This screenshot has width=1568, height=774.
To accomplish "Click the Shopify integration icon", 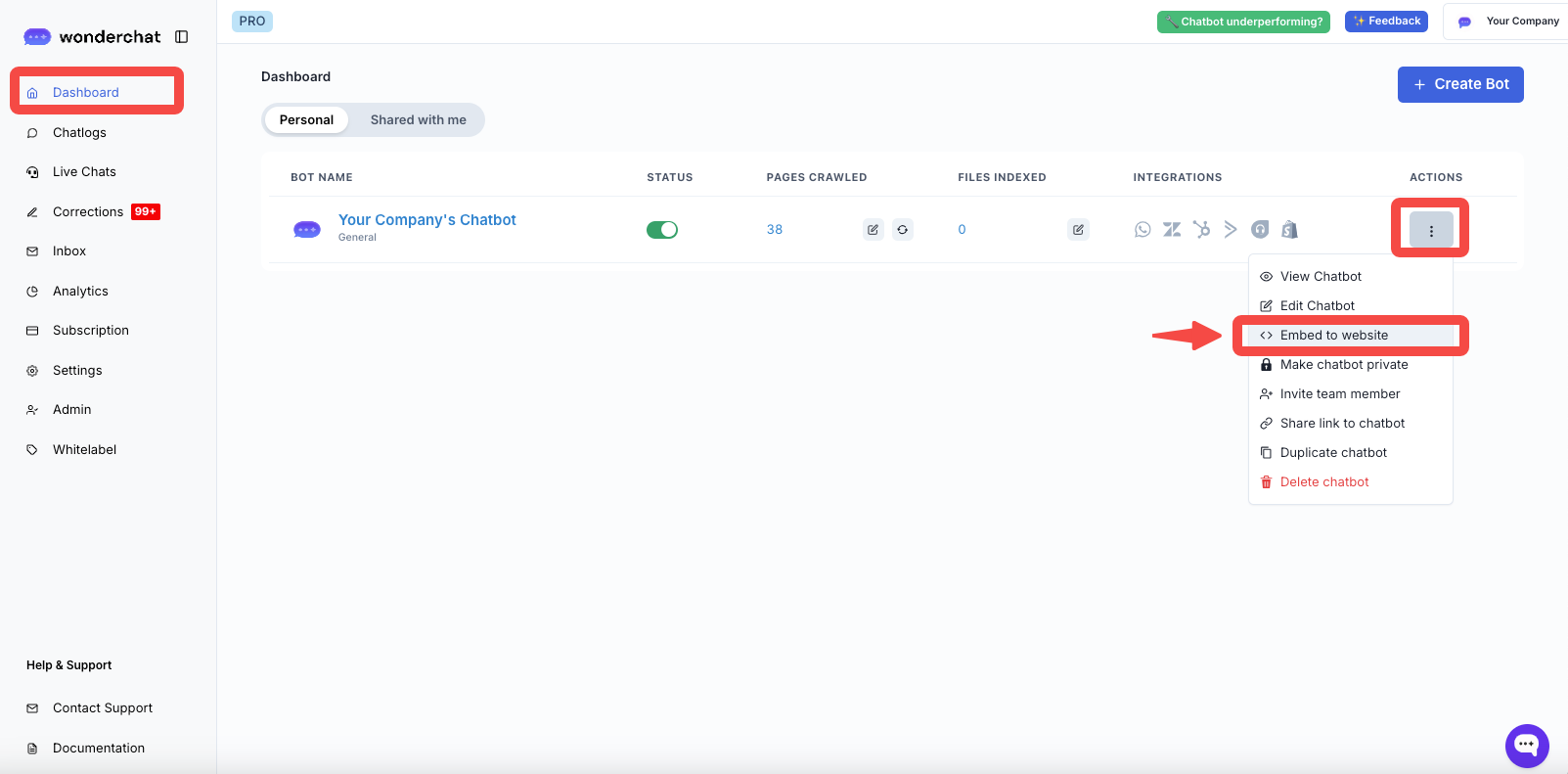I will (1289, 230).
